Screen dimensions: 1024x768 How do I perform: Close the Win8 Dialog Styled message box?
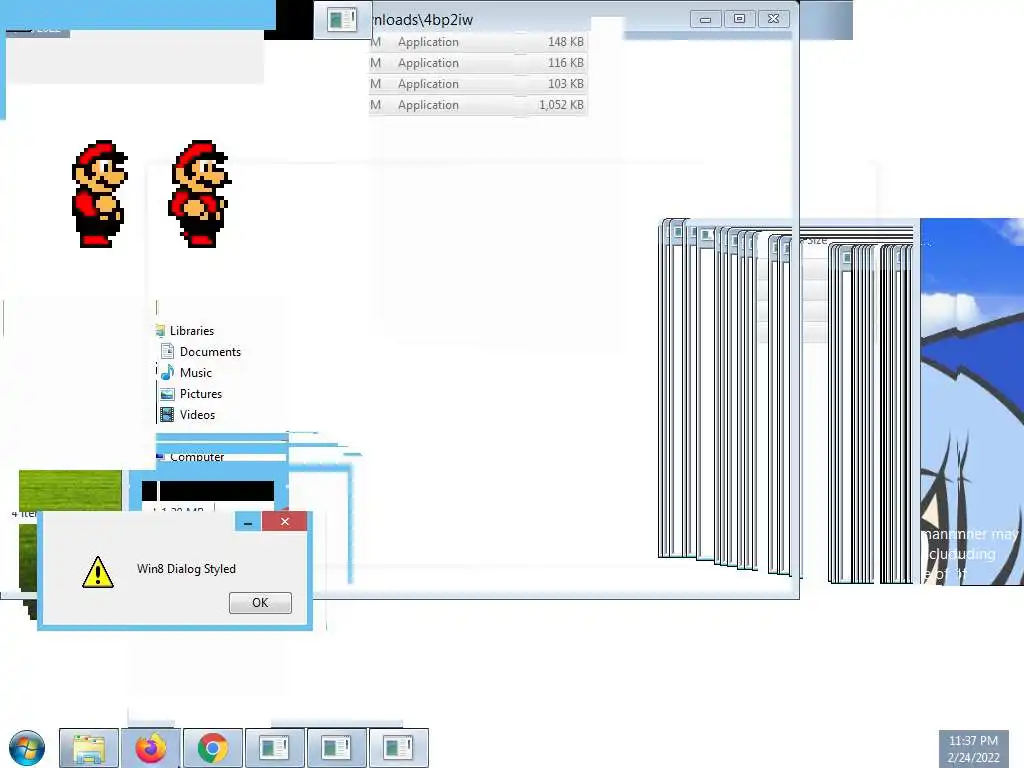click(285, 521)
